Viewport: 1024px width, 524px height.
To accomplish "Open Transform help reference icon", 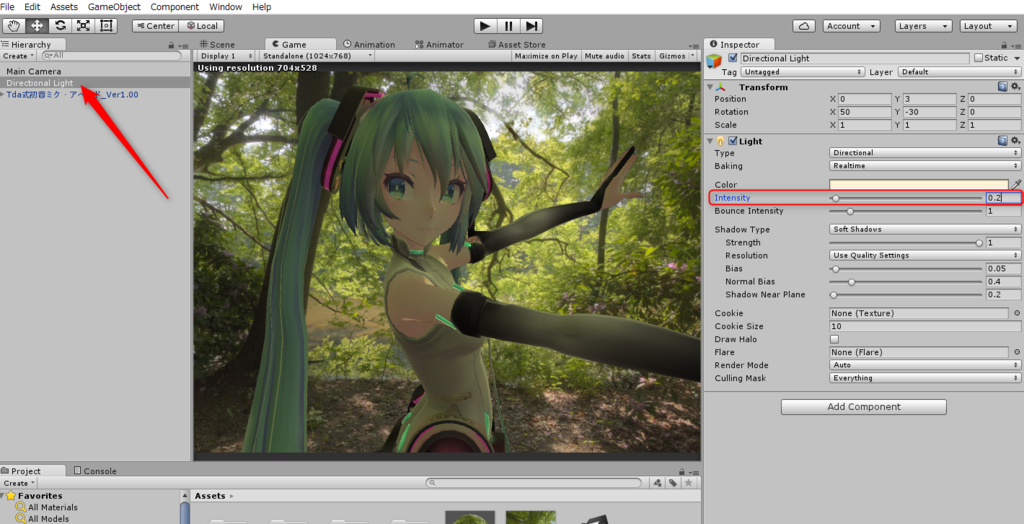I will point(1002,86).
